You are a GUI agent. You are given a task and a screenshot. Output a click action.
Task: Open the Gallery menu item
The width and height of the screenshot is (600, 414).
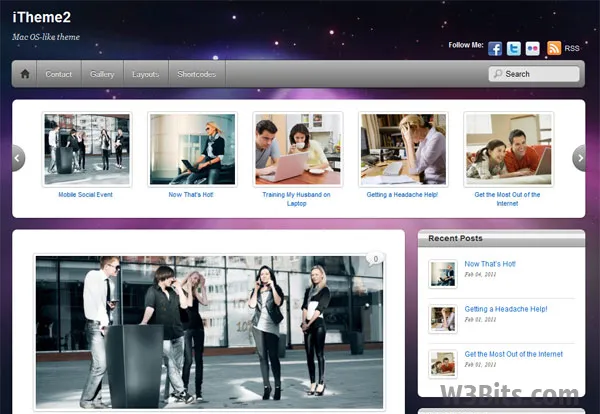pos(102,74)
